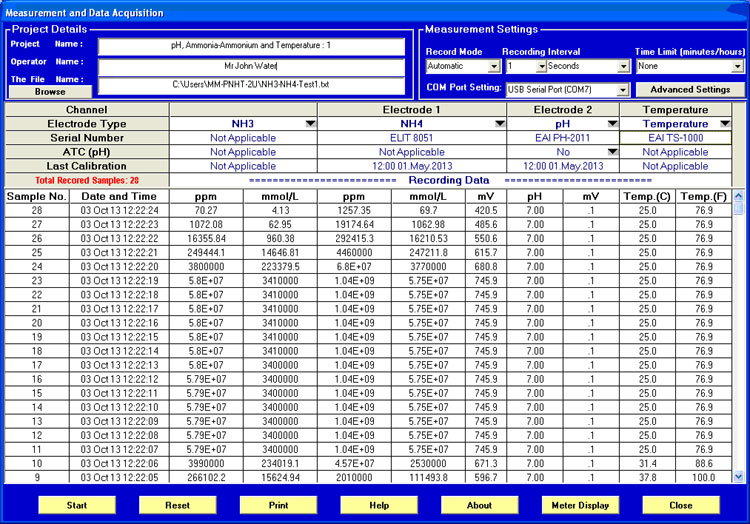Open Help from the bottom bar
The height and width of the screenshot is (524, 750).
click(x=379, y=505)
